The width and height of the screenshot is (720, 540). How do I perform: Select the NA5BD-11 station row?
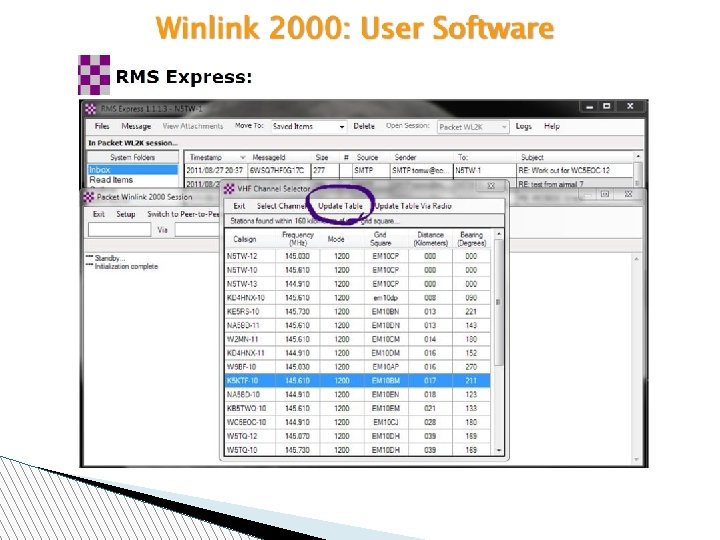tap(358, 325)
